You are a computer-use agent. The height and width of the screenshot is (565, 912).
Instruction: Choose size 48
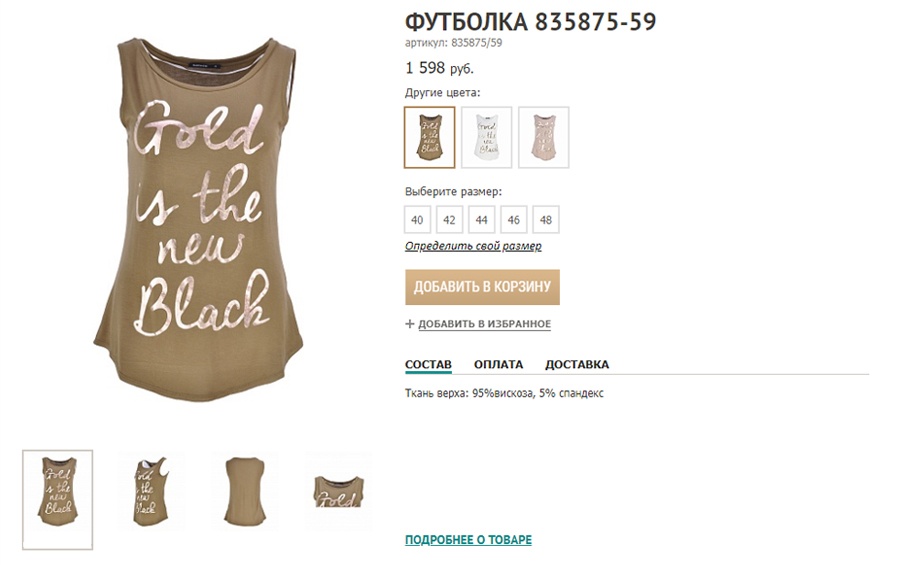point(546,220)
